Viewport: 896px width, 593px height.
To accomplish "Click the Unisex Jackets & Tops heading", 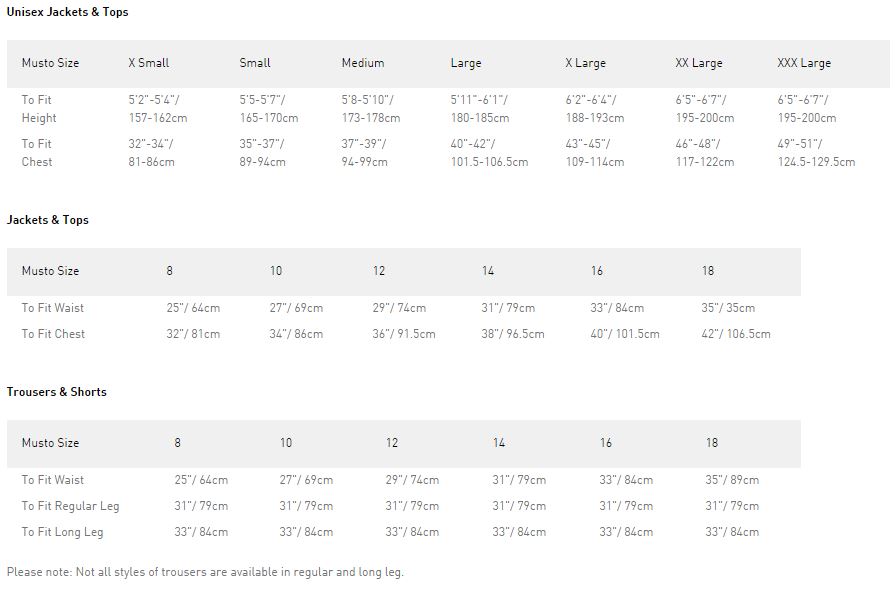I will (x=67, y=12).
